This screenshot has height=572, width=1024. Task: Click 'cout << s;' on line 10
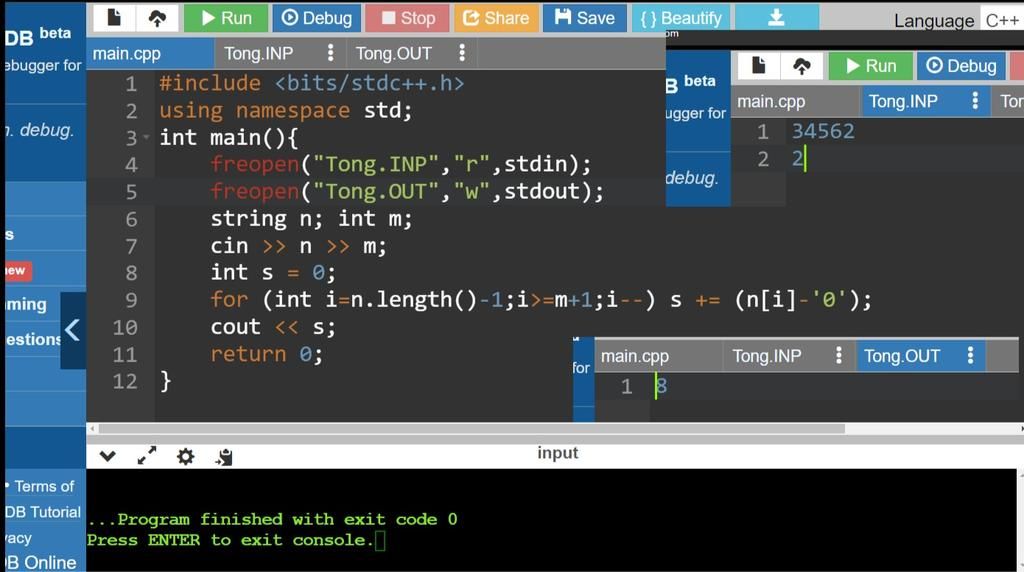(273, 327)
